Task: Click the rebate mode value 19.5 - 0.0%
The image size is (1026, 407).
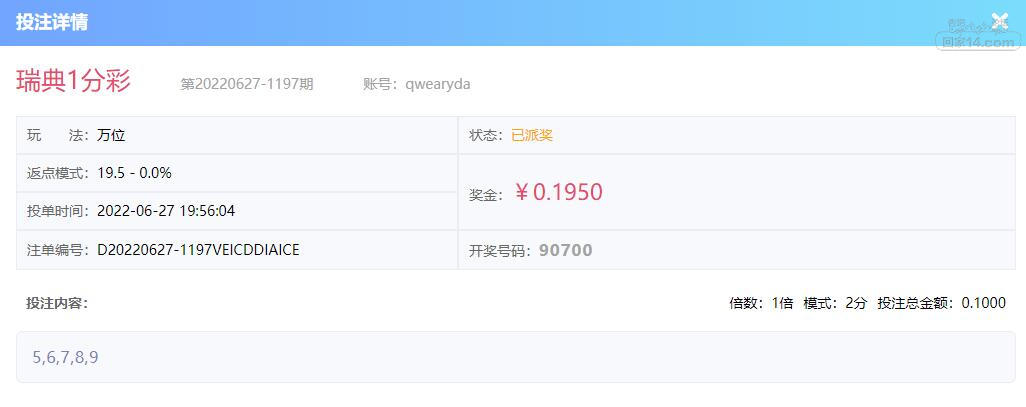Action: pos(134,172)
